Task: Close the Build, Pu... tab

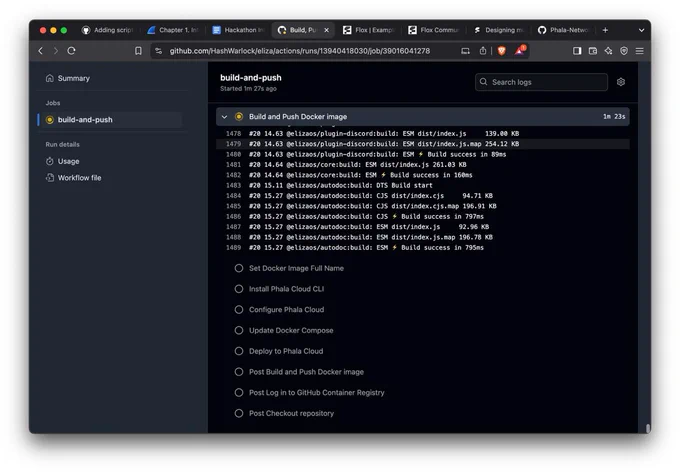Action: 327,30
